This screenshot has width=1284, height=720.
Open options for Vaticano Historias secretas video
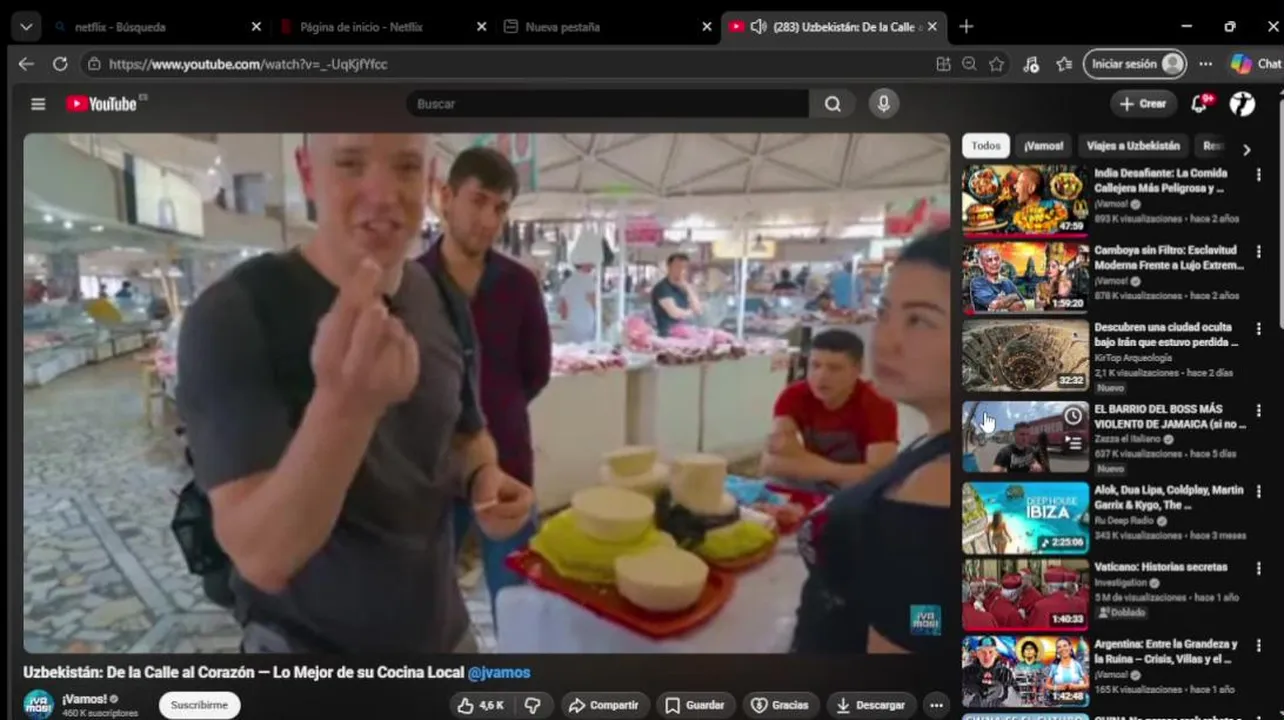coord(1259,568)
